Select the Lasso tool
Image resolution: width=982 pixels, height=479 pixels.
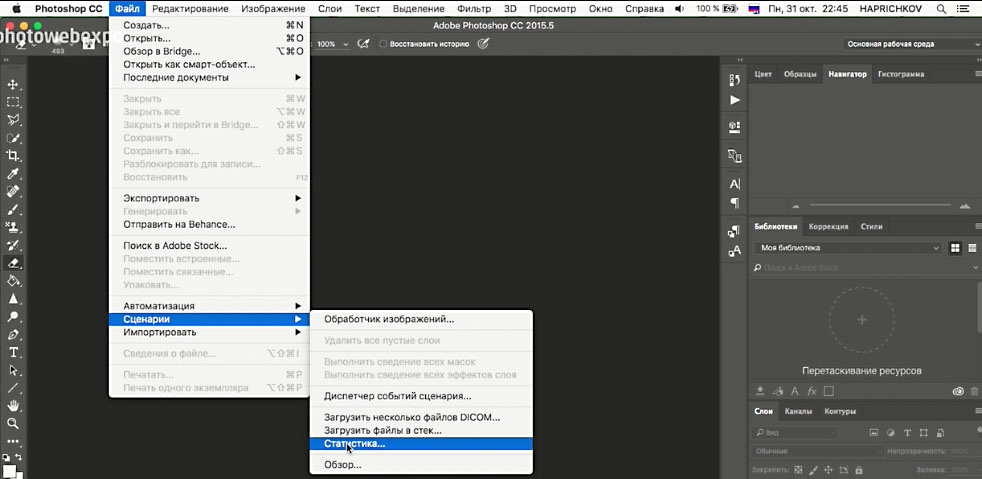coord(13,120)
